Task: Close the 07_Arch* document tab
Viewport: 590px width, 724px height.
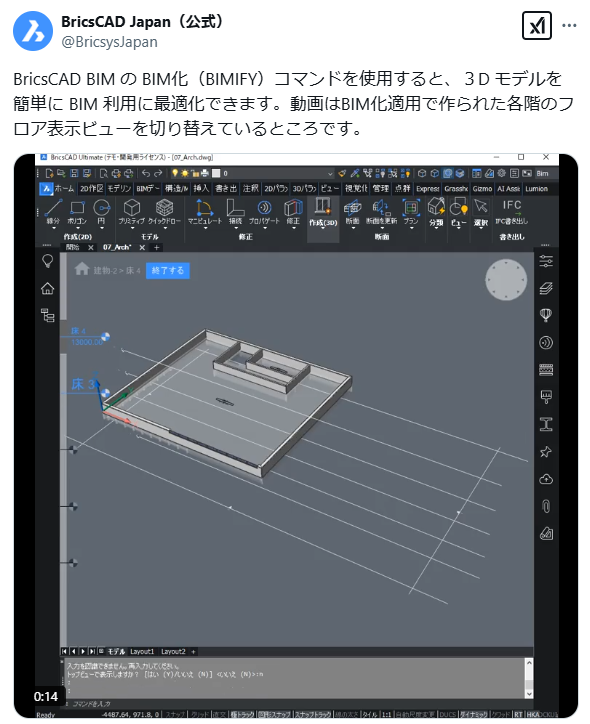Action: click(x=142, y=247)
